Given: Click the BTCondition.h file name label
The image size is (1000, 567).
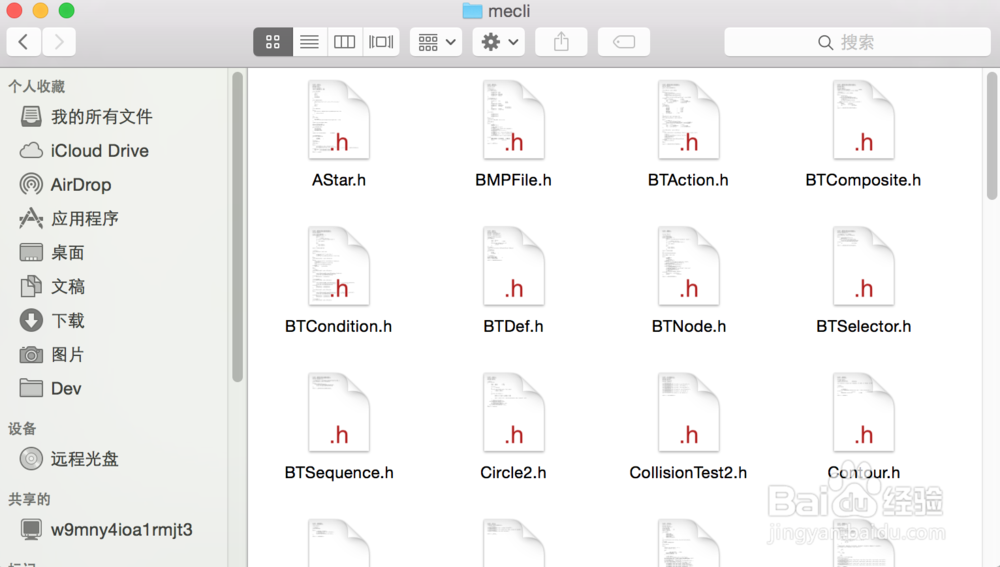Looking at the screenshot, I should pos(339,327).
